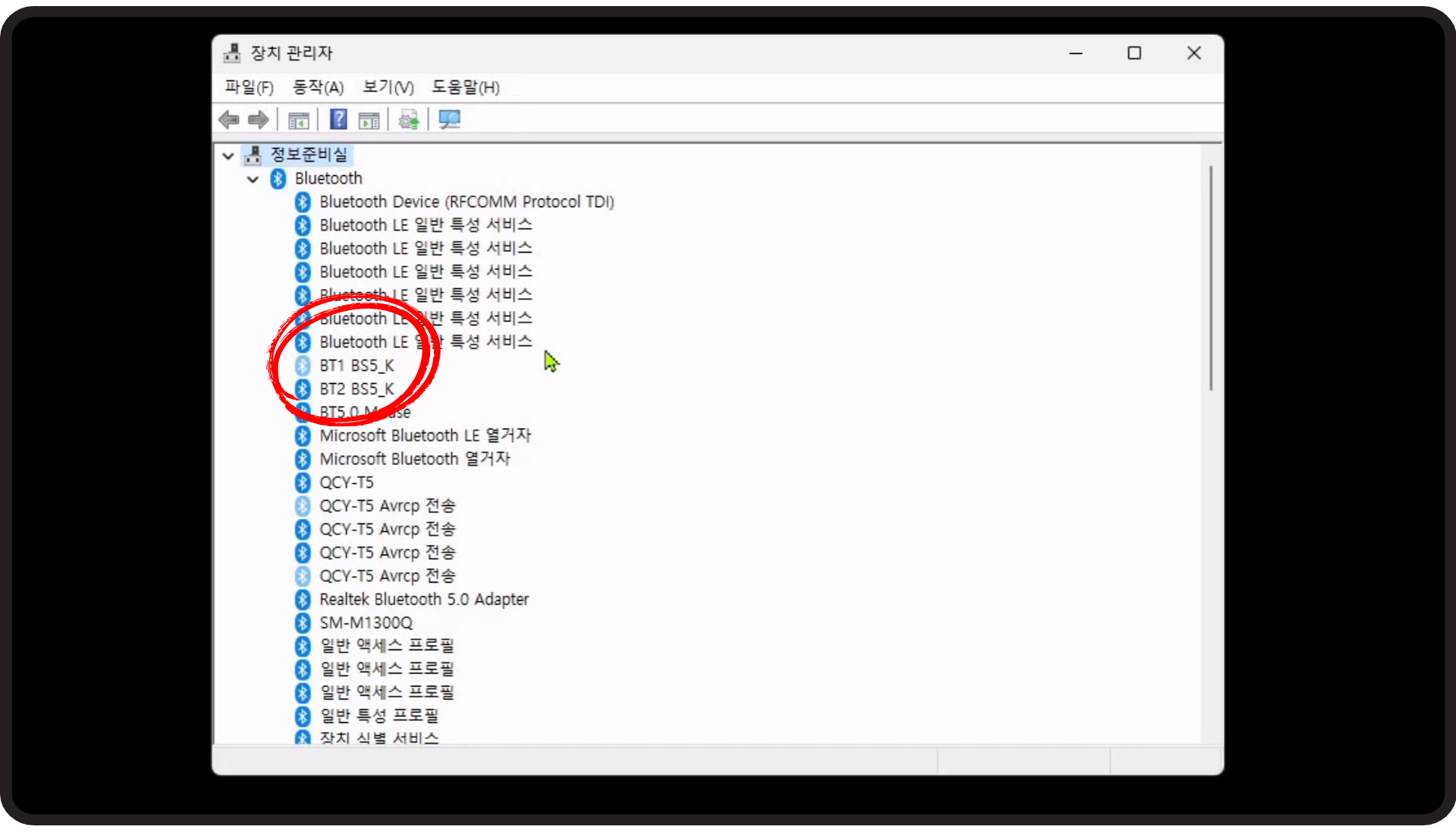Click Bluetooth icon next to BT2 BS5_K
The width and height of the screenshot is (1456, 836).
303,389
